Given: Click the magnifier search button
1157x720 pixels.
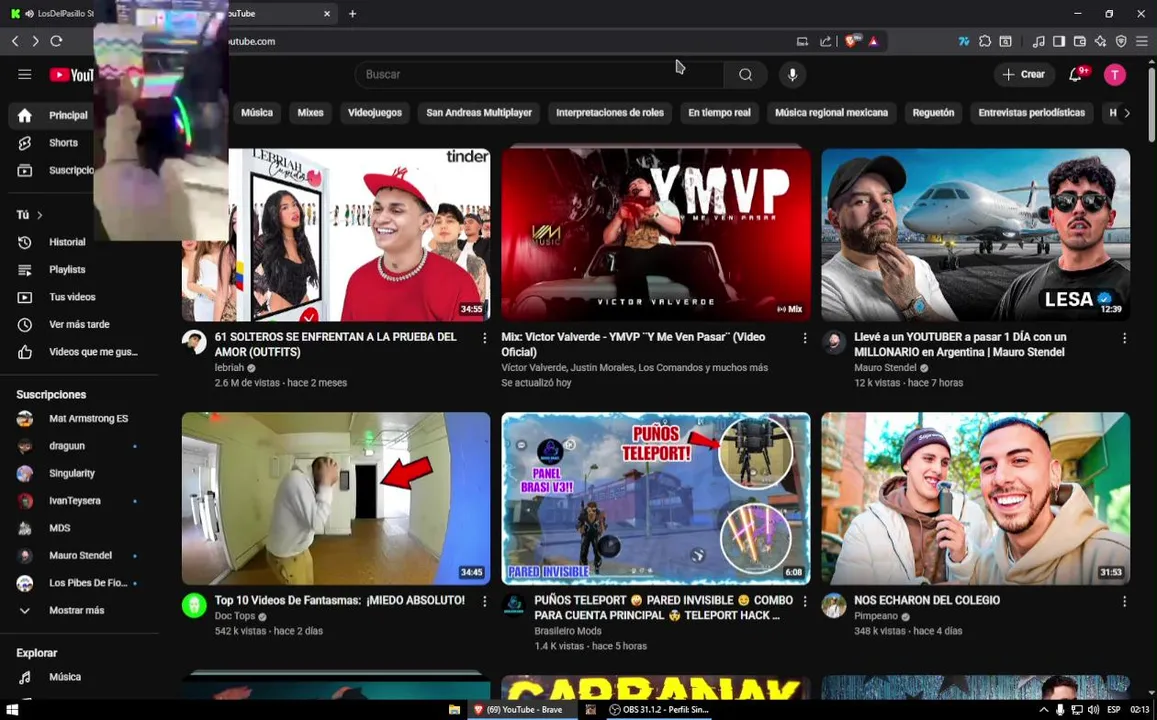Looking at the screenshot, I should (x=745, y=75).
